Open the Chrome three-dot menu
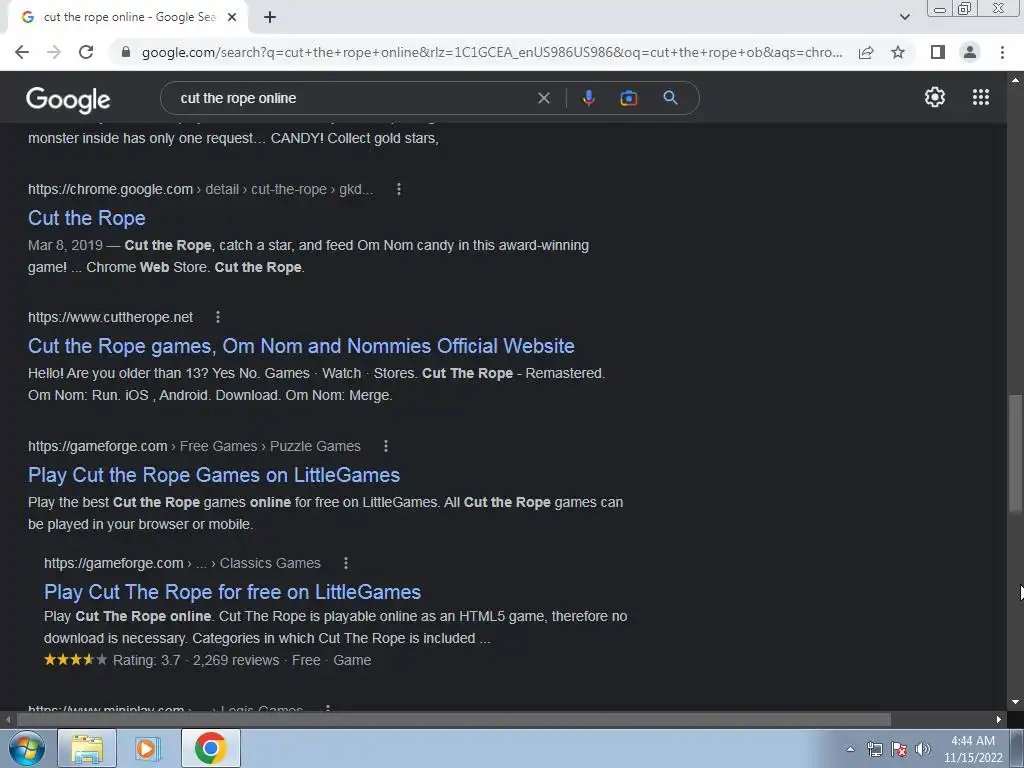 tap(1002, 52)
